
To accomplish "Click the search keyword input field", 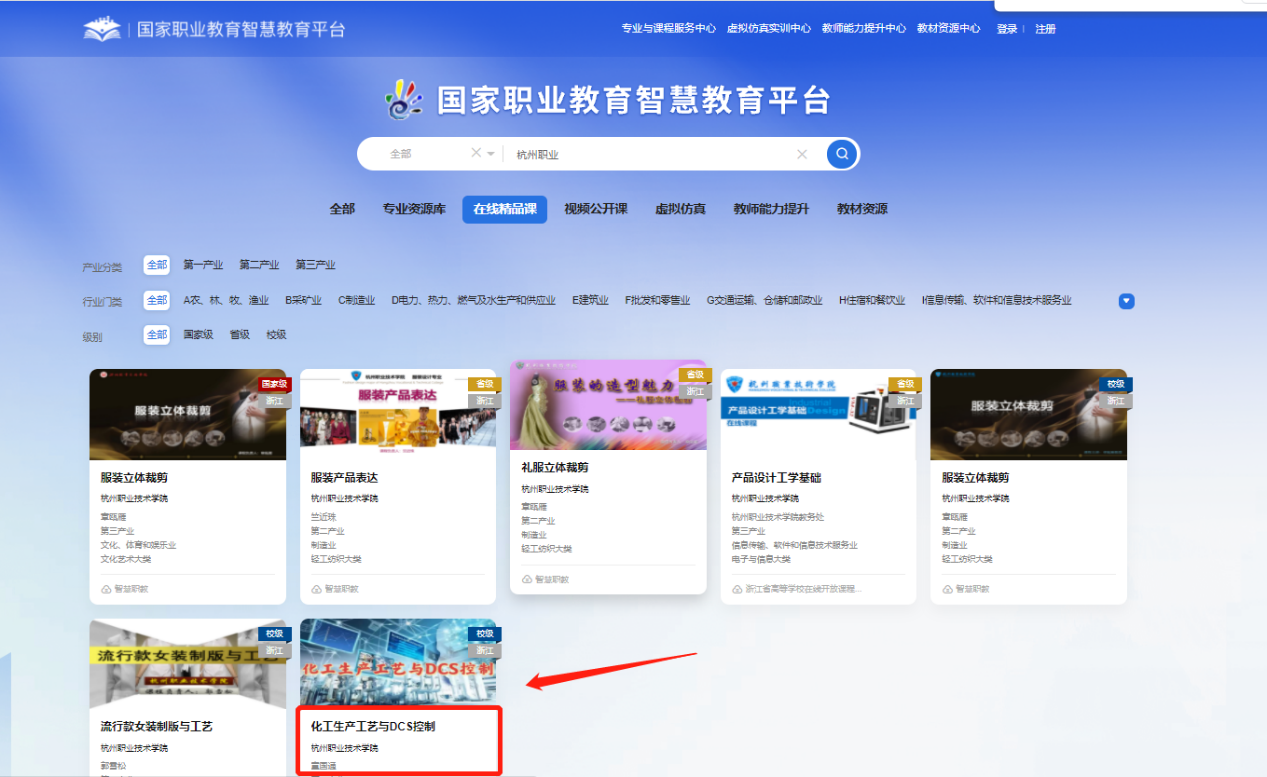I will tap(650, 154).
